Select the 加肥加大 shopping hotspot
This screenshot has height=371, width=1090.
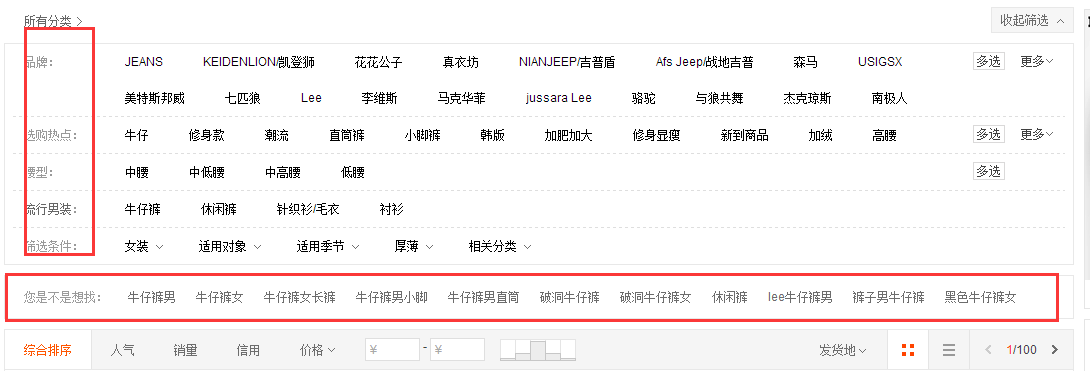tap(569, 135)
